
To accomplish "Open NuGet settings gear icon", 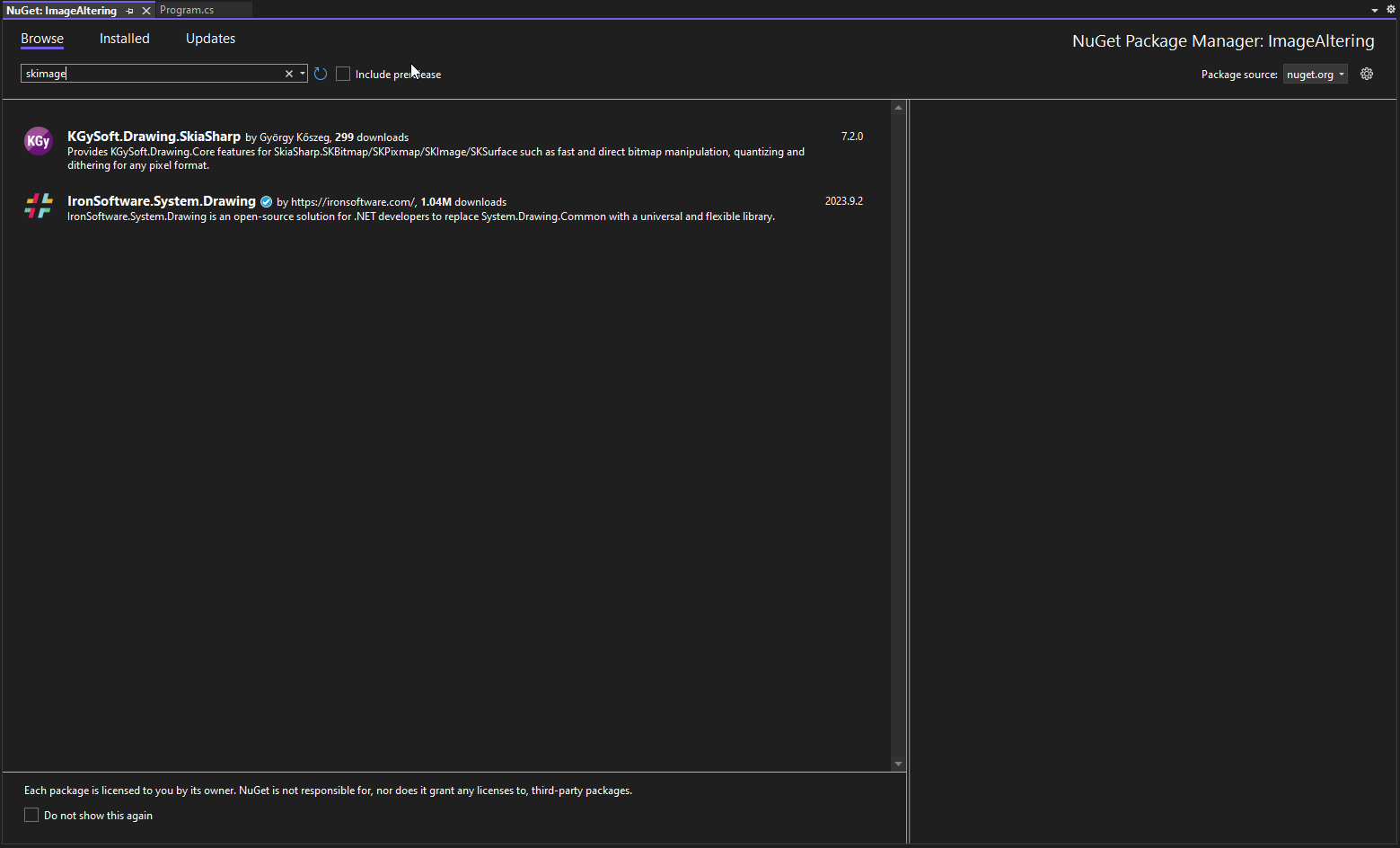I will (1367, 74).
